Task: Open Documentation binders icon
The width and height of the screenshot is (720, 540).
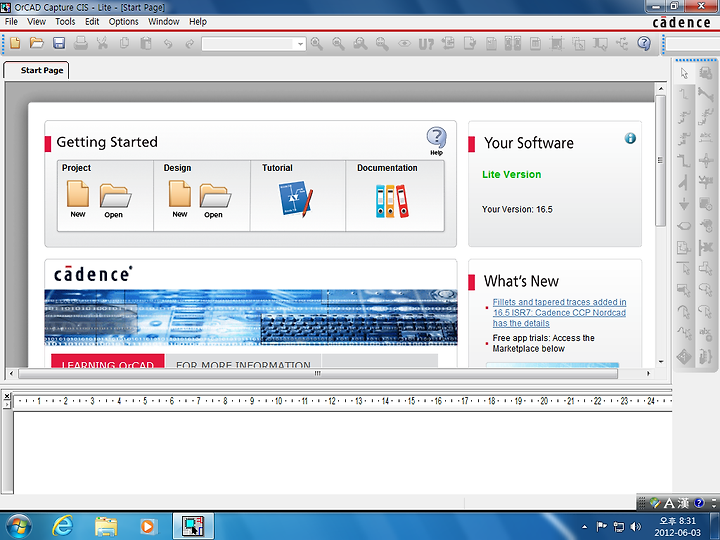Action: [391, 201]
